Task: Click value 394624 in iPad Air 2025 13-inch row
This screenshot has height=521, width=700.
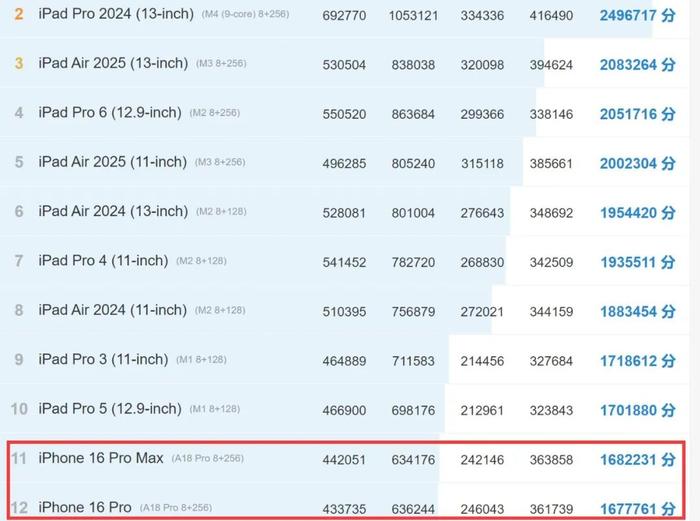Action: click(x=551, y=65)
